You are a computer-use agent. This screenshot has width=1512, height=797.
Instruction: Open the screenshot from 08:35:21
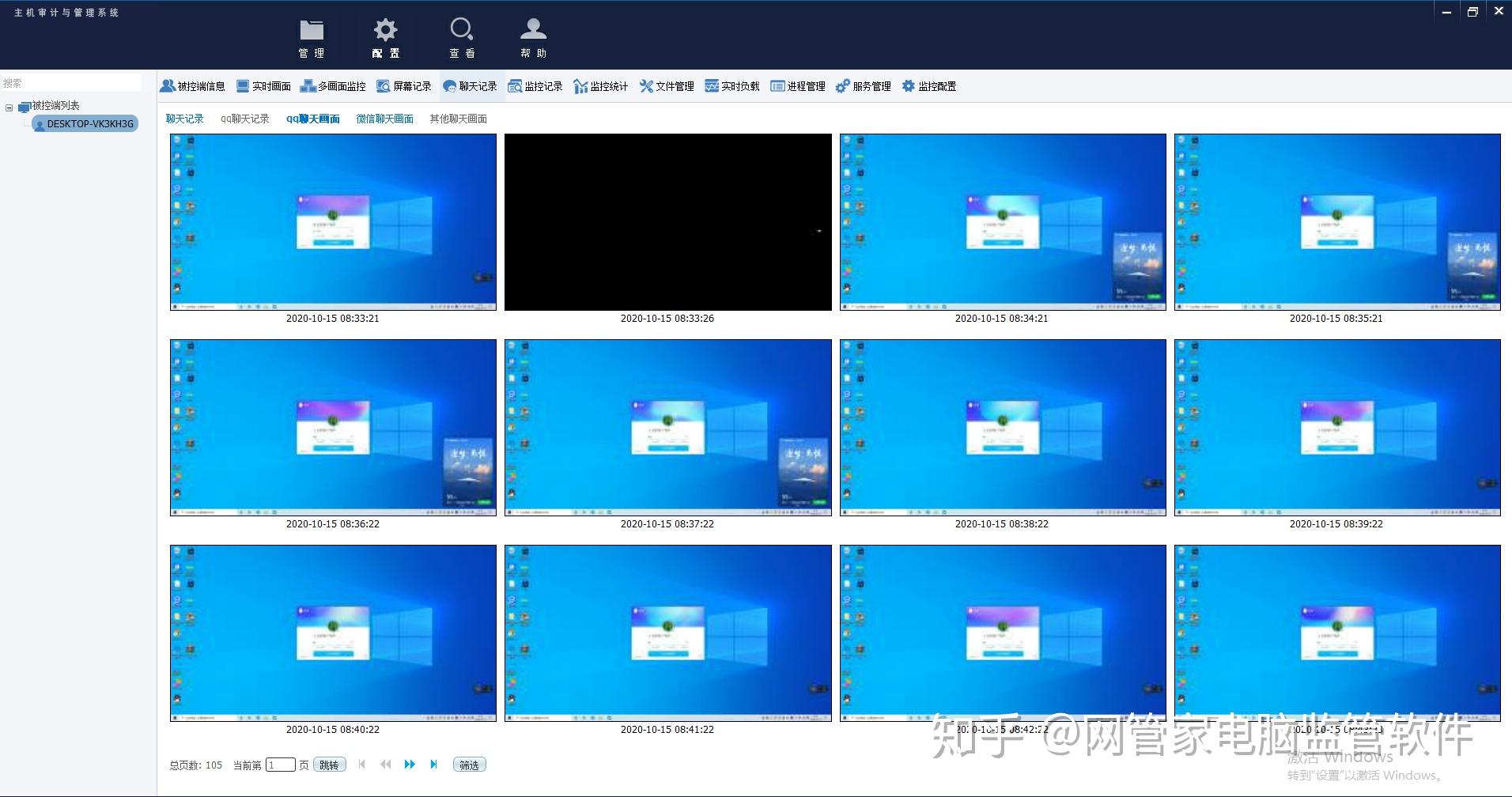(1337, 222)
